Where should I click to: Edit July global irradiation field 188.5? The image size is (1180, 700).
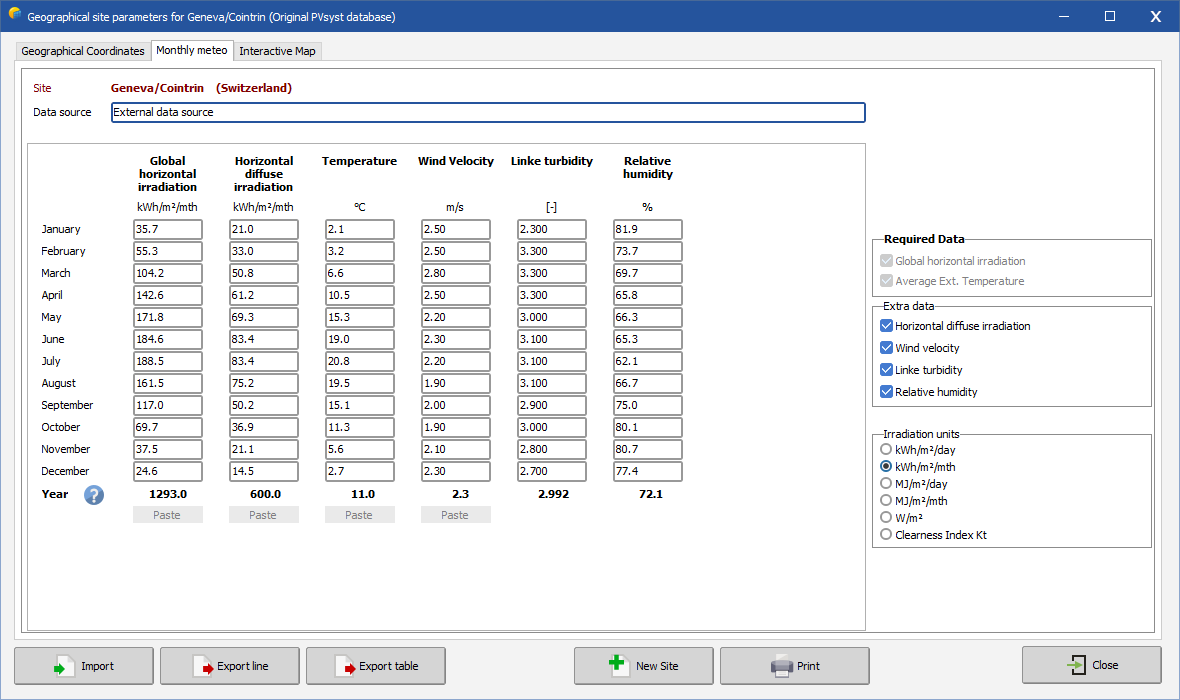coord(168,361)
